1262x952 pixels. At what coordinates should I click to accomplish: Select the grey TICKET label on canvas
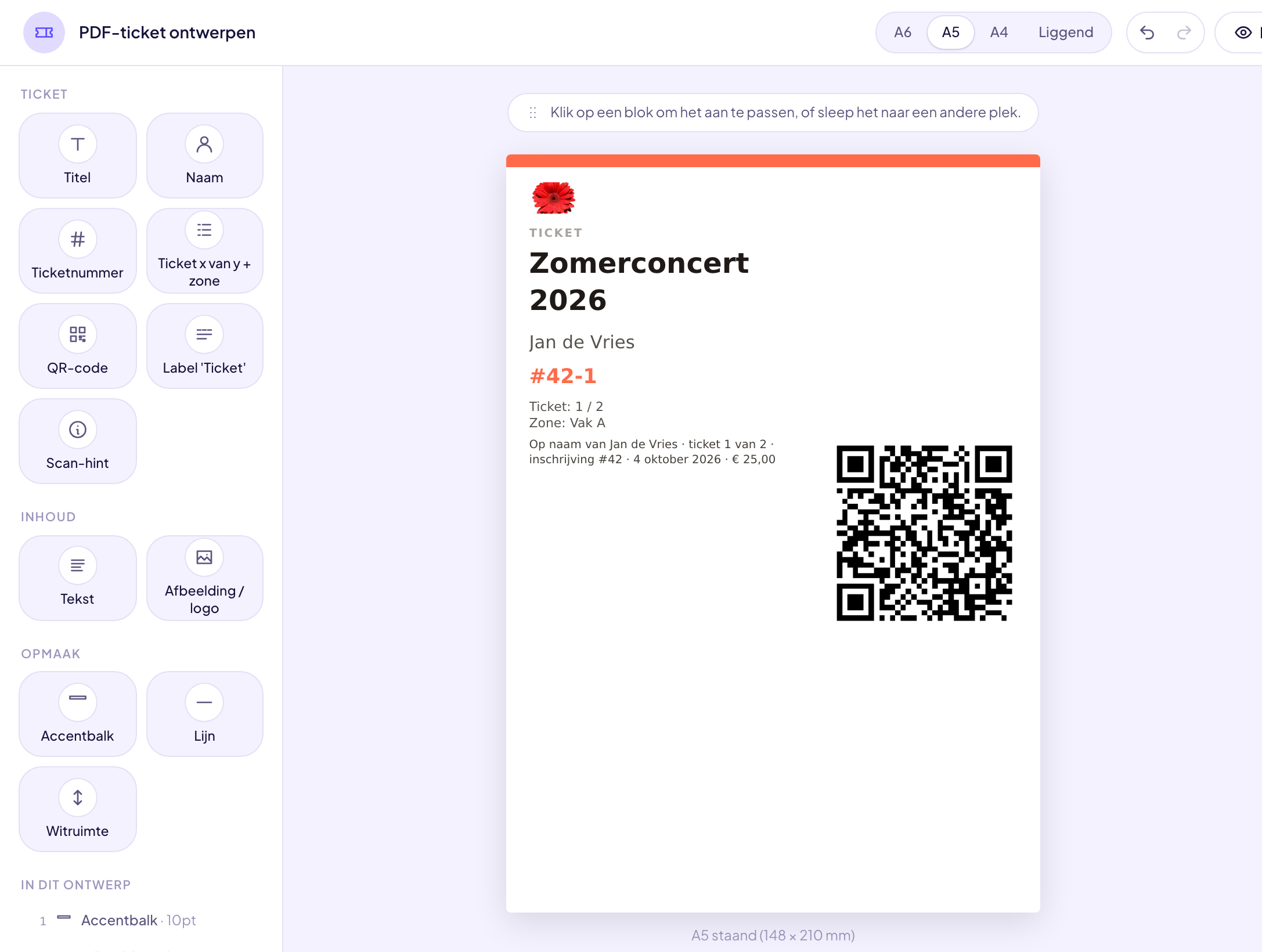click(556, 233)
